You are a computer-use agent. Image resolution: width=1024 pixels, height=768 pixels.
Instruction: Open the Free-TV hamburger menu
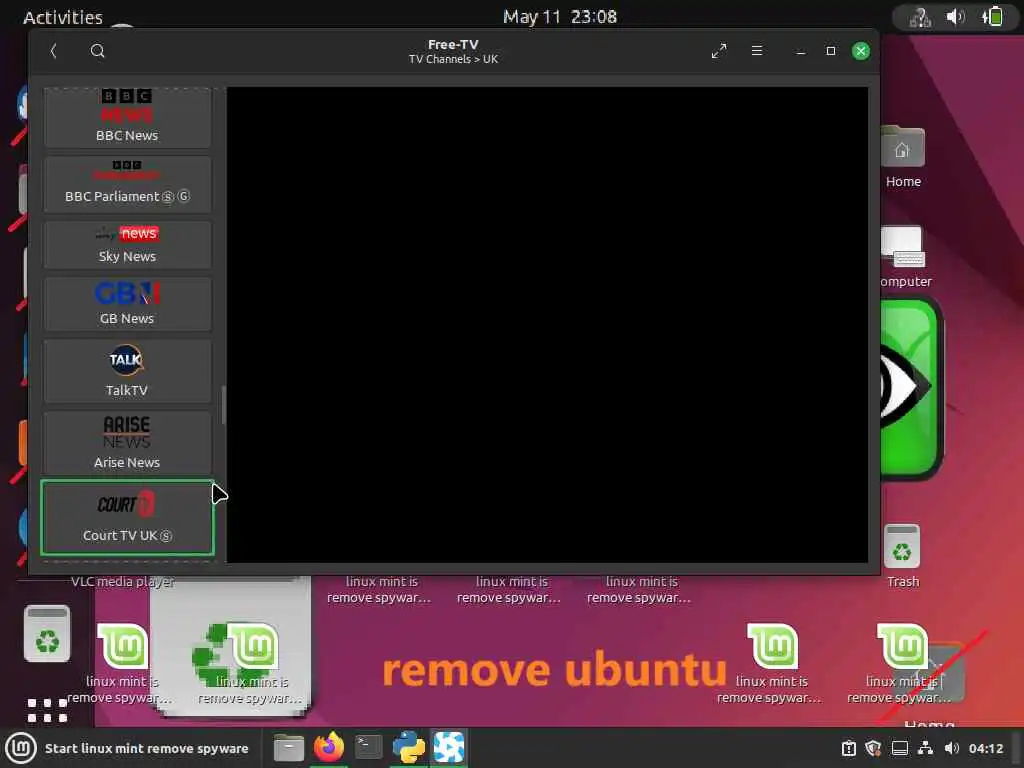[x=757, y=50]
